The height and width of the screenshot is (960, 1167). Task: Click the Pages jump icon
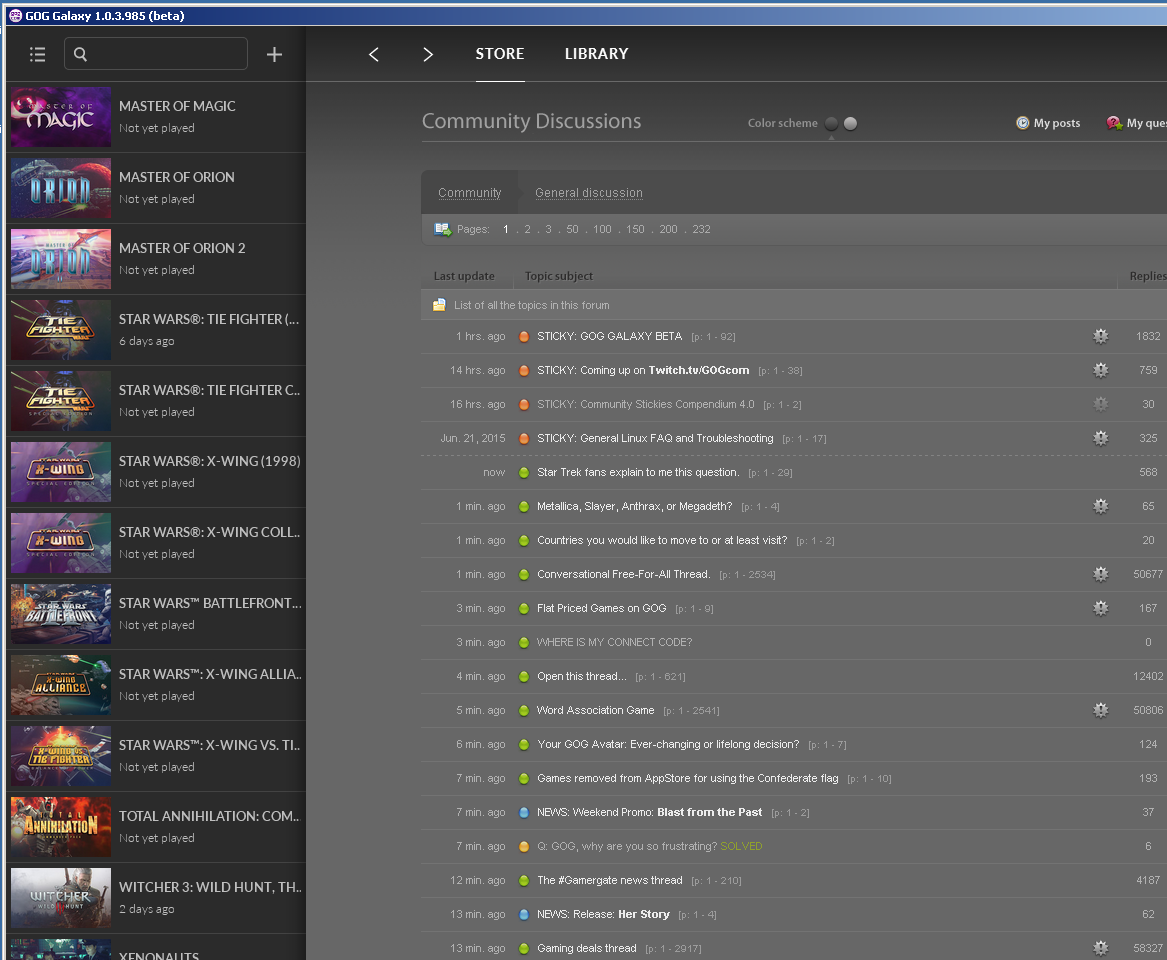(x=443, y=229)
